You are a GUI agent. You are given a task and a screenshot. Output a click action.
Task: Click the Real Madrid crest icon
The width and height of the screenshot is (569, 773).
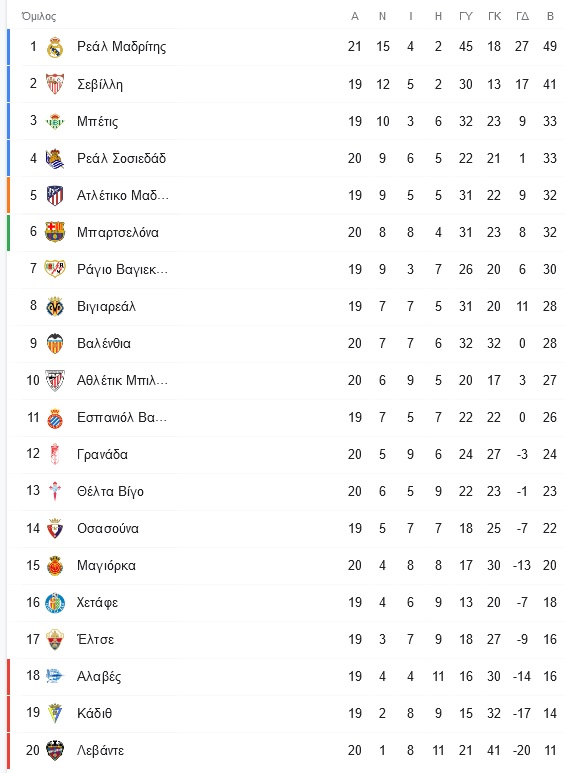tap(55, 47)
